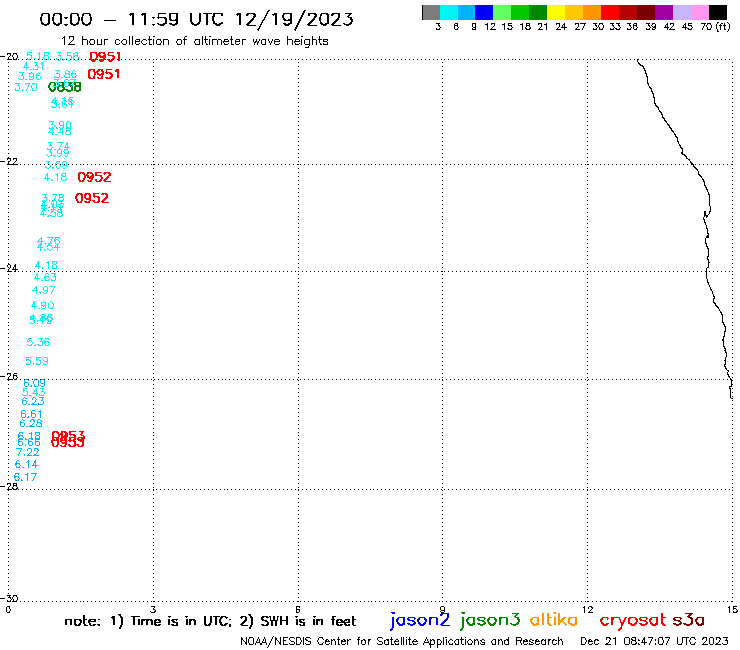740x650 pixels.
Task: Click the wave height value '4.90'
Action: 42,305
